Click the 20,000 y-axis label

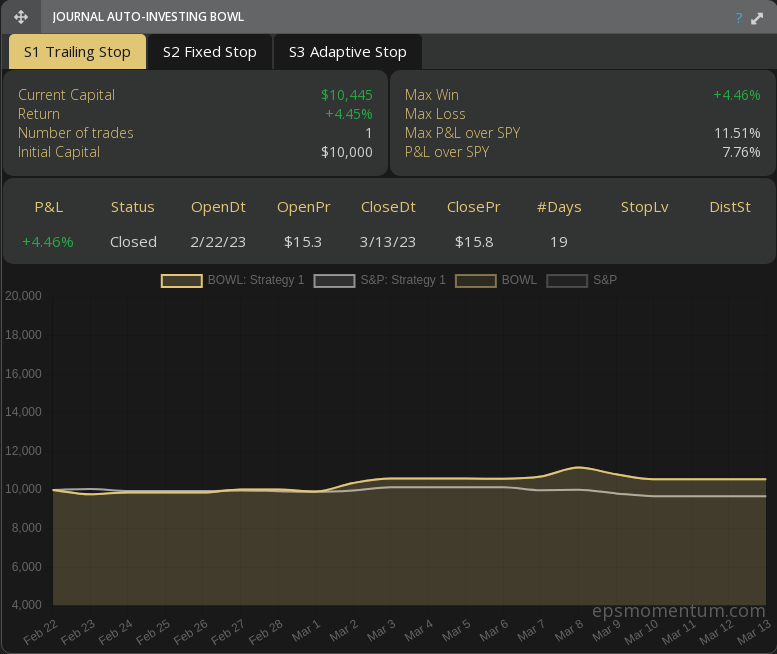pyautogui.click(x=23, y=296)
